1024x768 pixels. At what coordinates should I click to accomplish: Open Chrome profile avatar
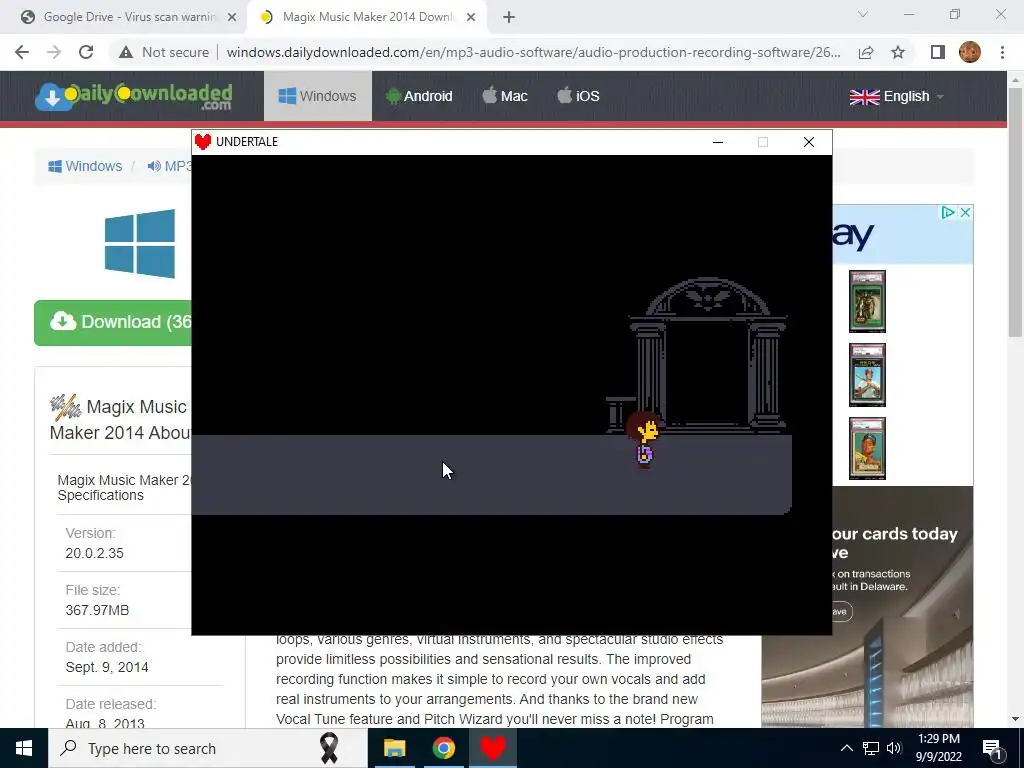click(x=970, y=52)
